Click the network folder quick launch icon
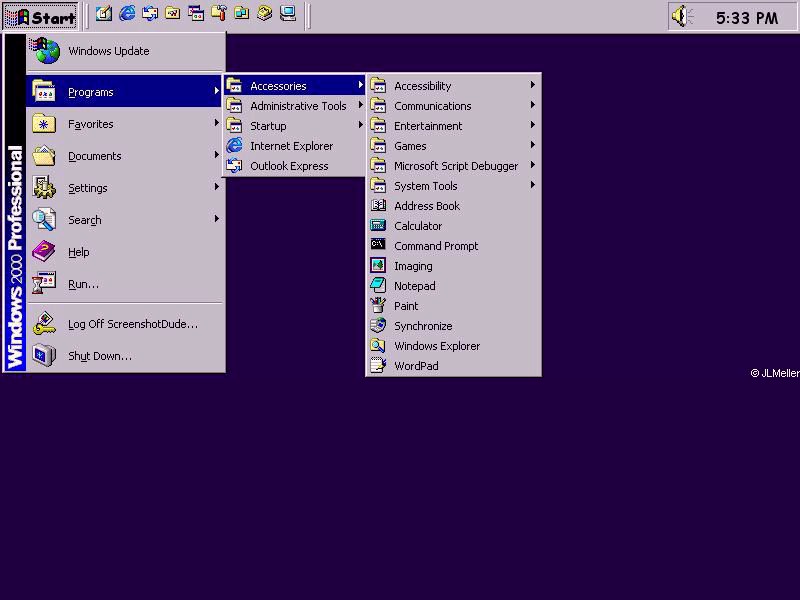This screenshot has height=600, width=800. pos(241,14)
